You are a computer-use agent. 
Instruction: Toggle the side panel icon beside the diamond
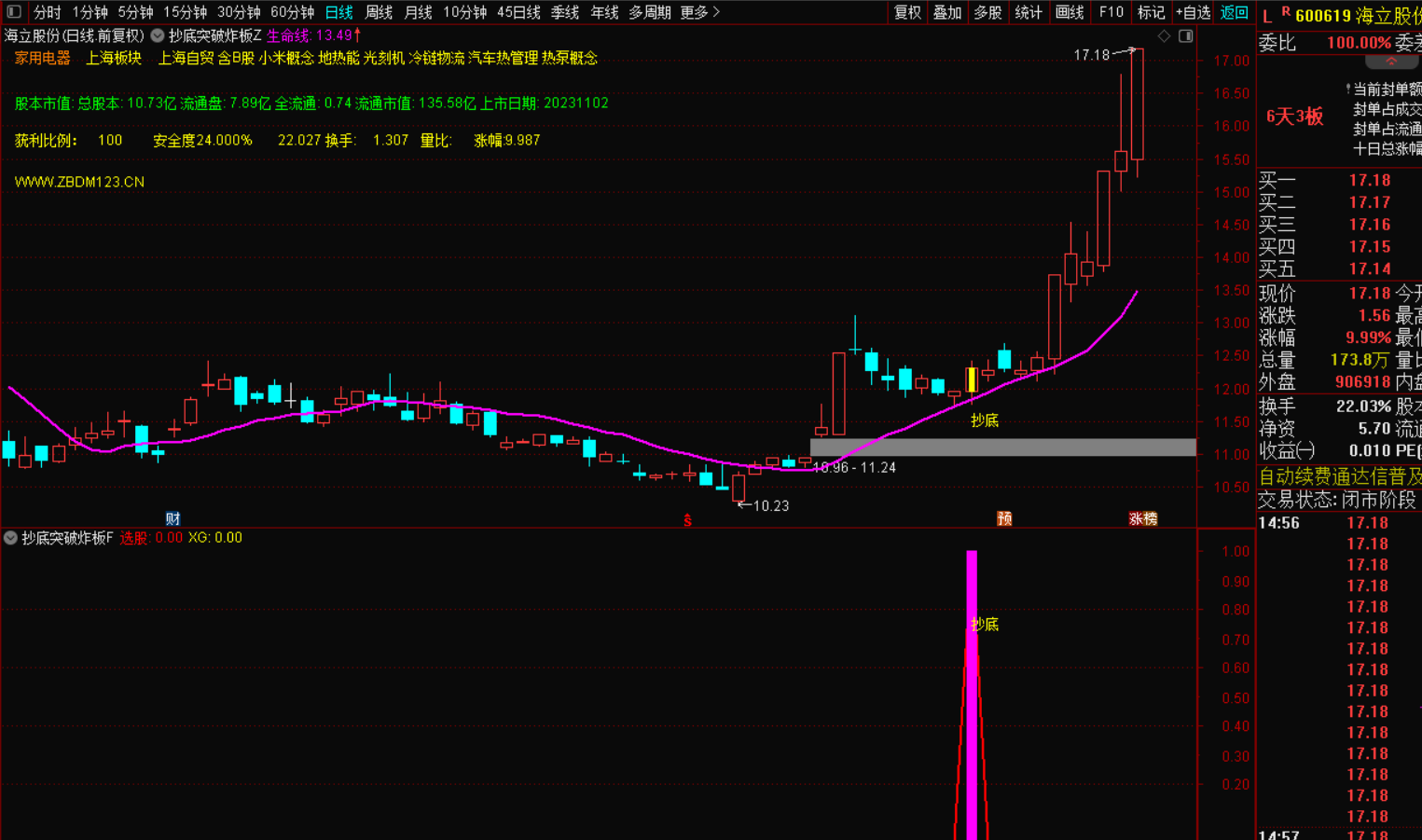1185,36
